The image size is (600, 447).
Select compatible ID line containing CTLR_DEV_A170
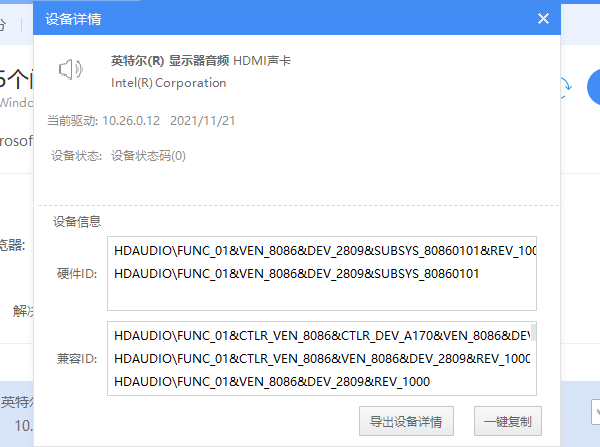click(320, 335)
